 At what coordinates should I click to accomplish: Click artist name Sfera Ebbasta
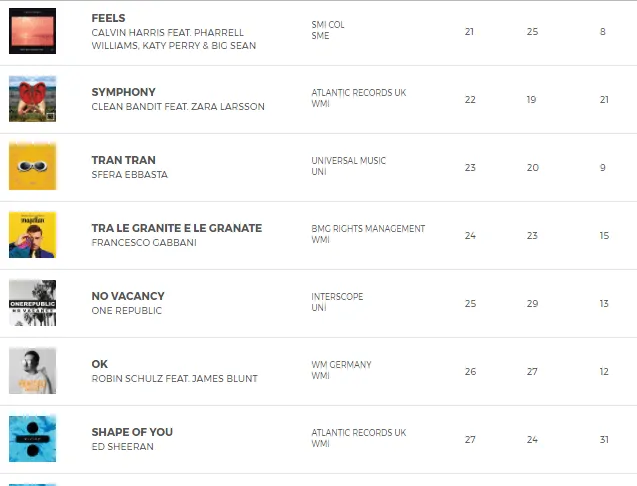click(129, 175)
